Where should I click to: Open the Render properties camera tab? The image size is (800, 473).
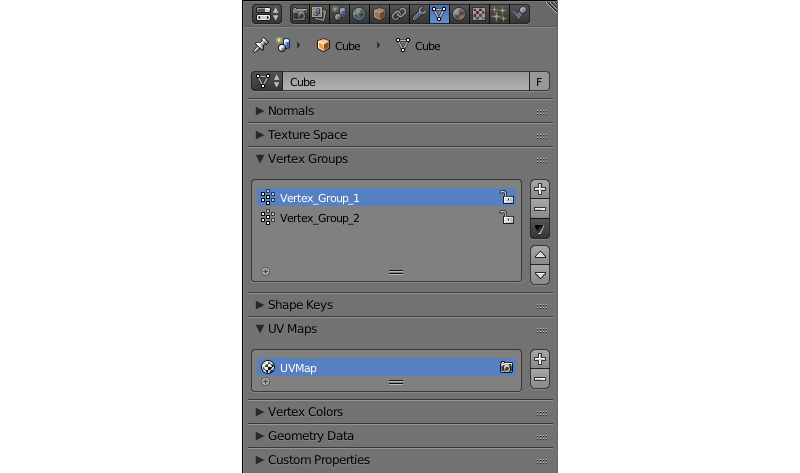point(299,14)
